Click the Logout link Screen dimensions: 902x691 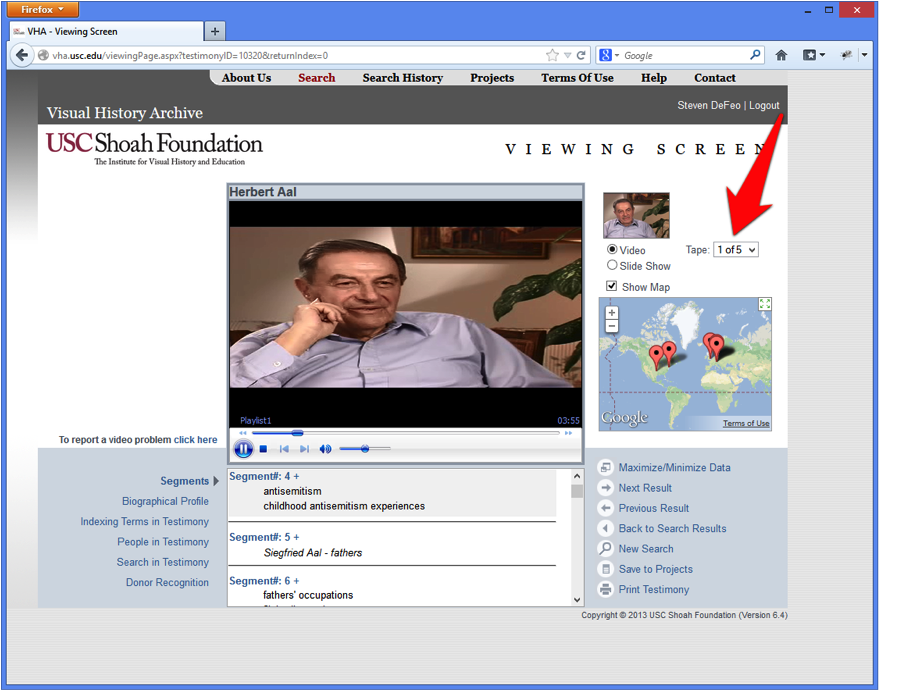click(x=764, y=105)
